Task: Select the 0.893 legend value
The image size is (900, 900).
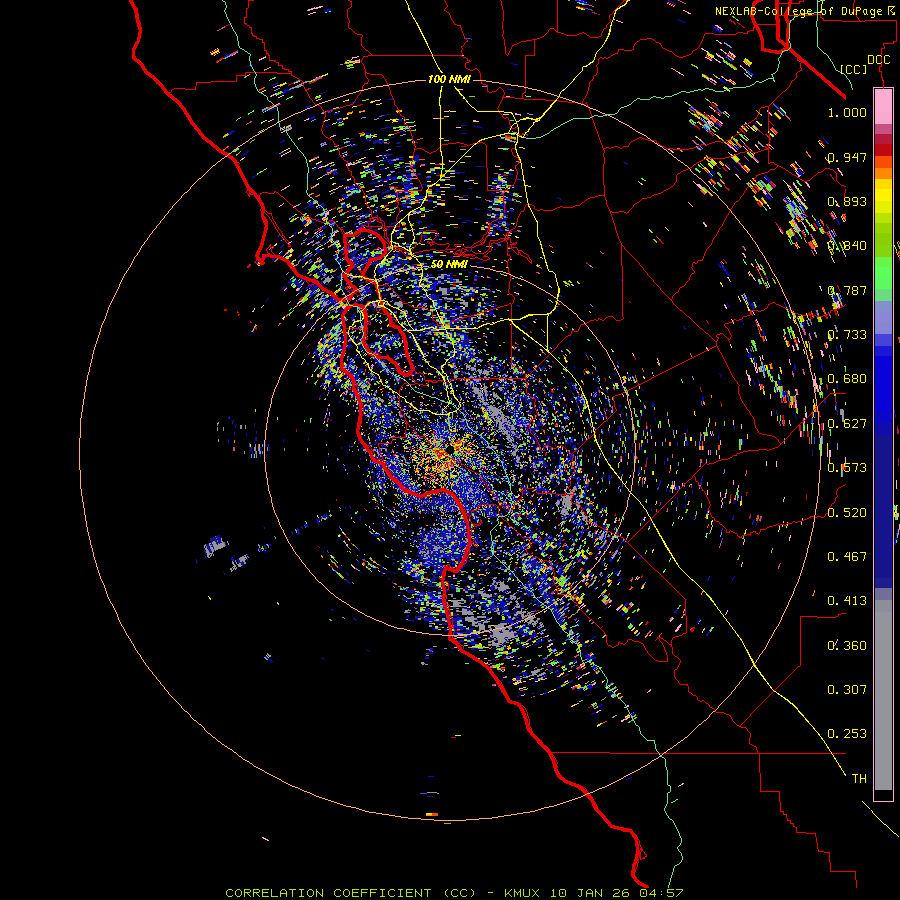Action: coord(847,201)
